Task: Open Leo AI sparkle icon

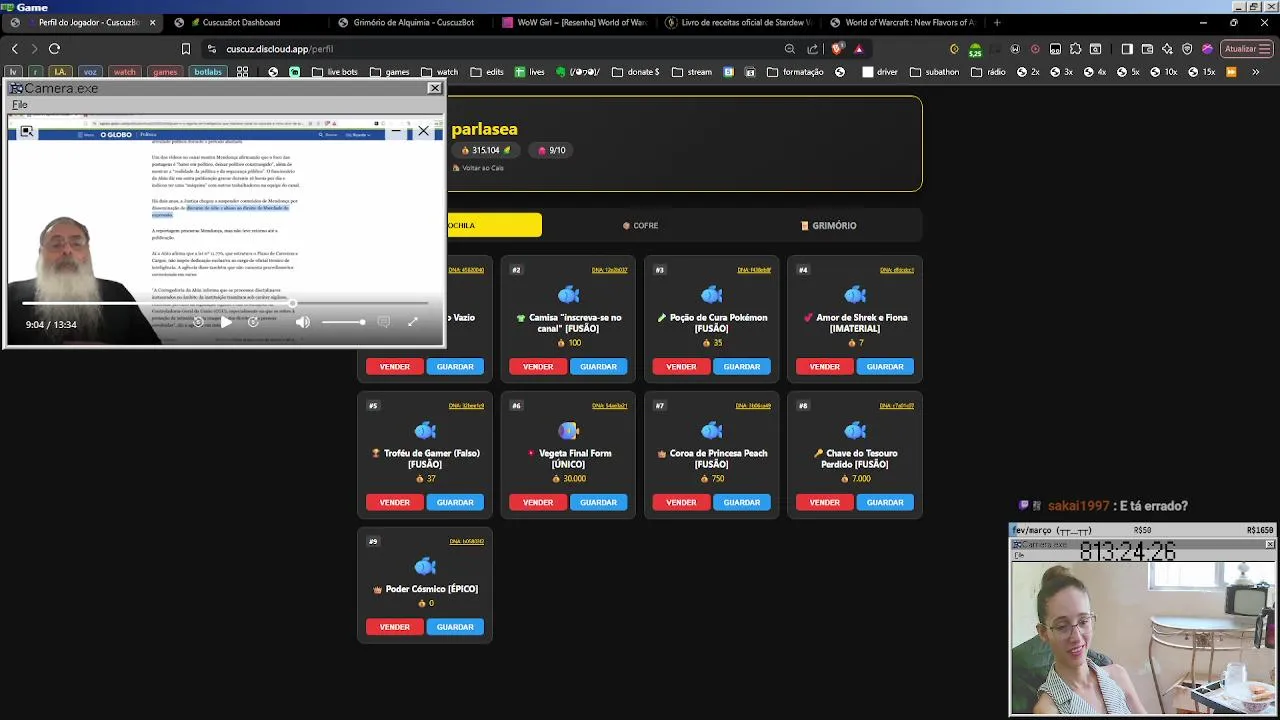Action: [1167, 48]
